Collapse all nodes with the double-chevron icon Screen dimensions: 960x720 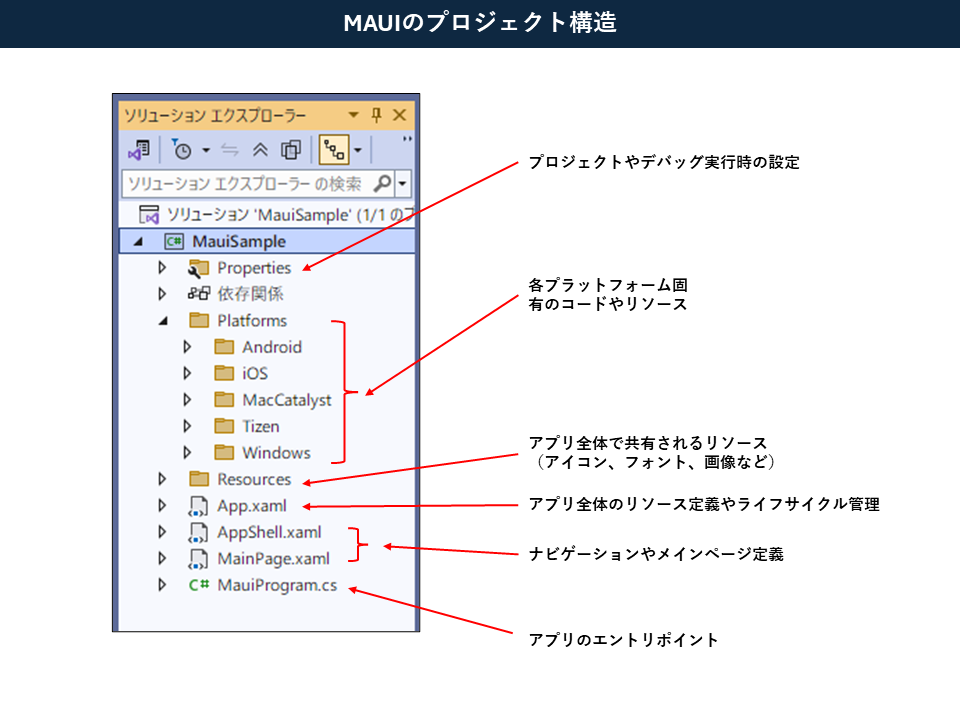coord(260,150)
